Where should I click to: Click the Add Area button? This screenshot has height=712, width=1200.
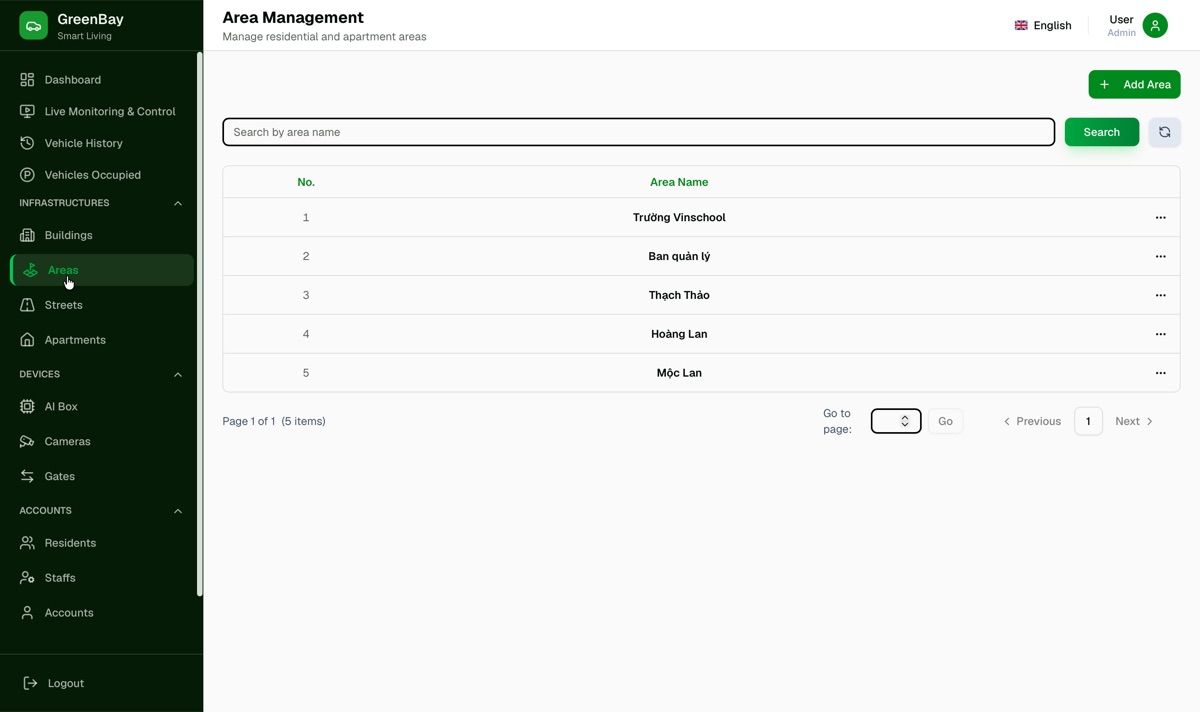click(x=1134, y=85)
